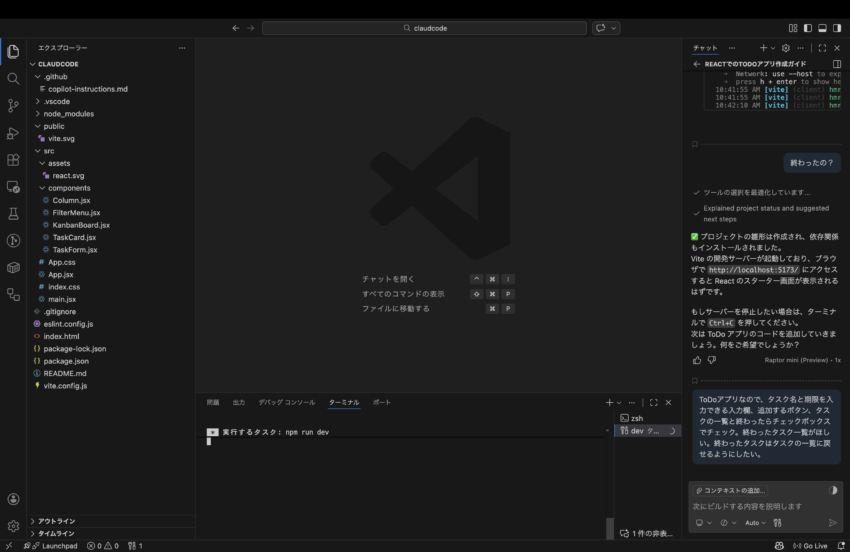850x552 pixels.
Task: Click the send message arrow in chat
Action: 833,522
